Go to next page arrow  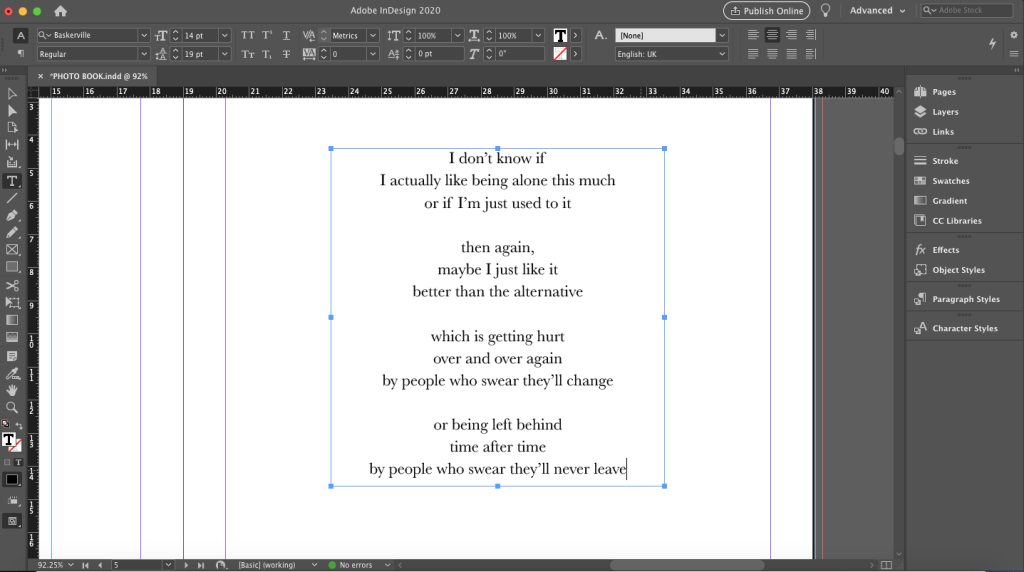[186, 565]
